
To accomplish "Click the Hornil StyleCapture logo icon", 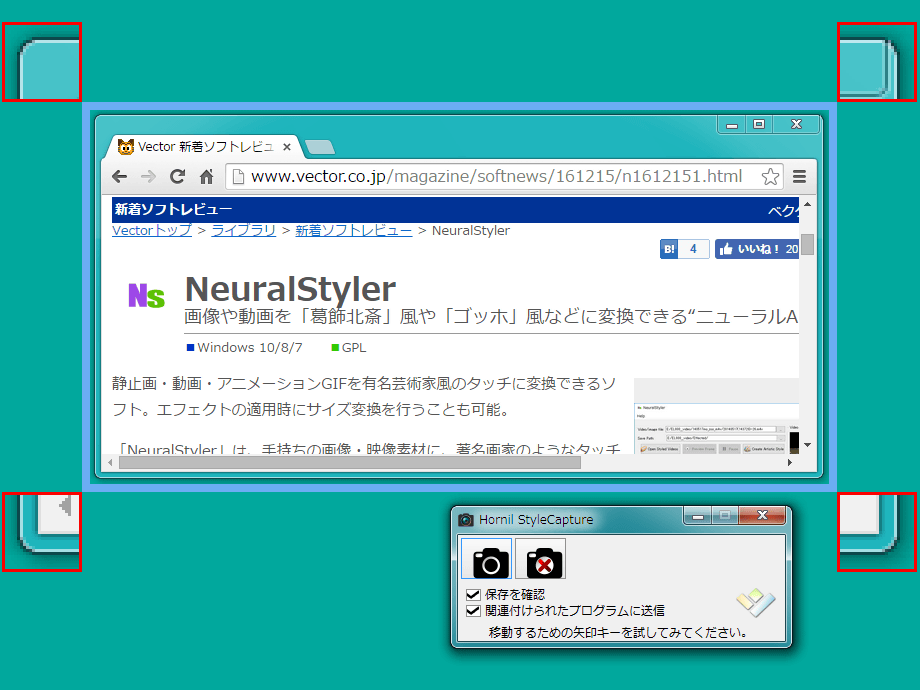I will pos(756,603).
